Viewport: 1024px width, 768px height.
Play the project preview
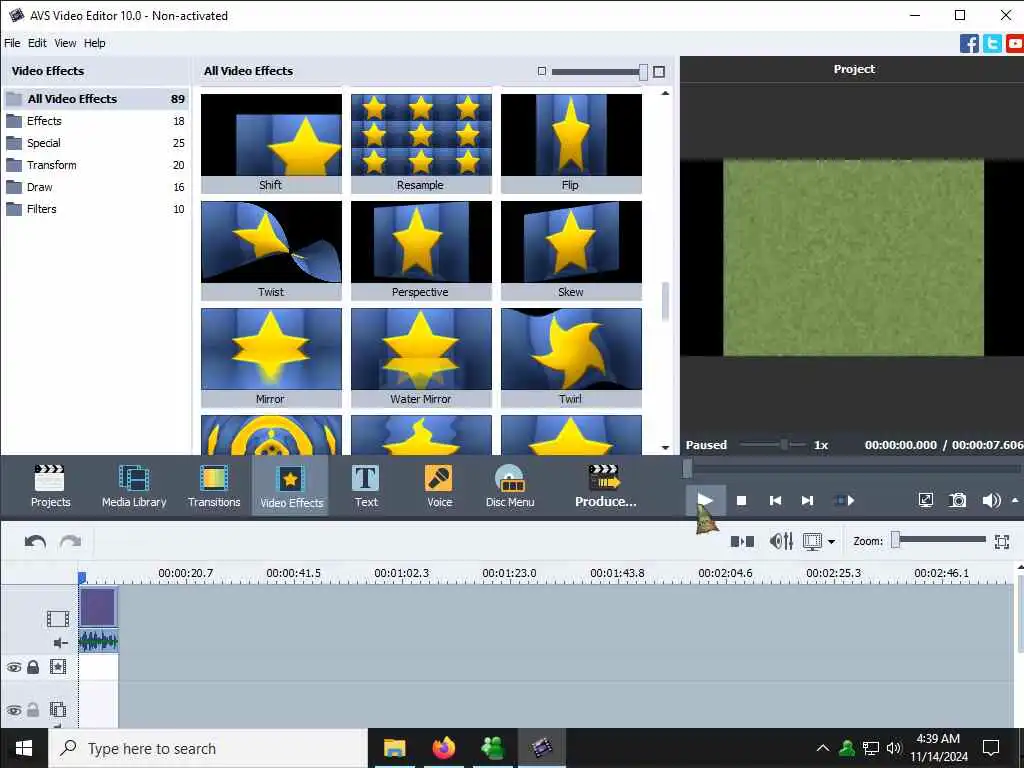pyautogui.click(x=705, y=500)
